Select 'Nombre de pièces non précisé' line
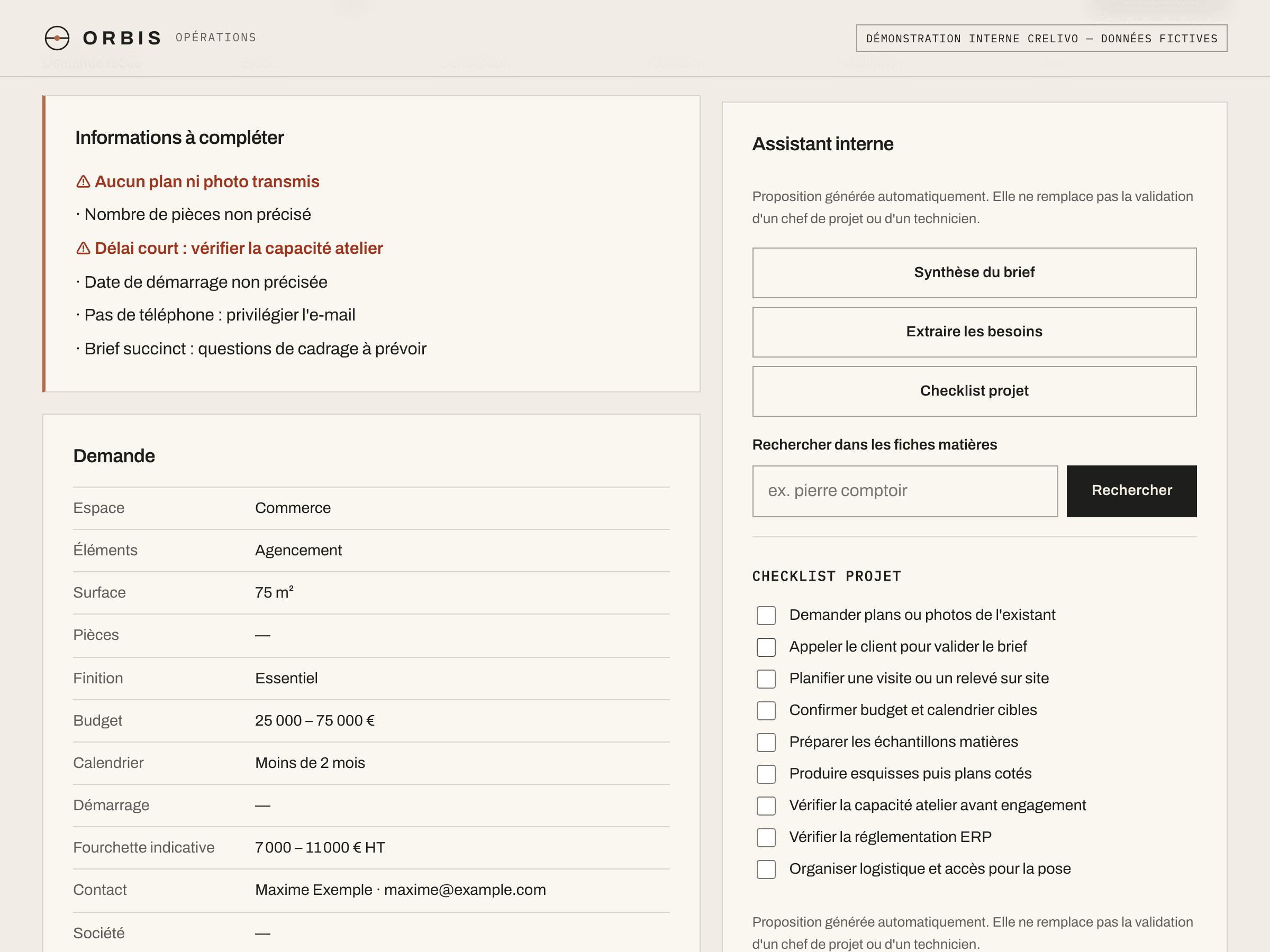 197,214
